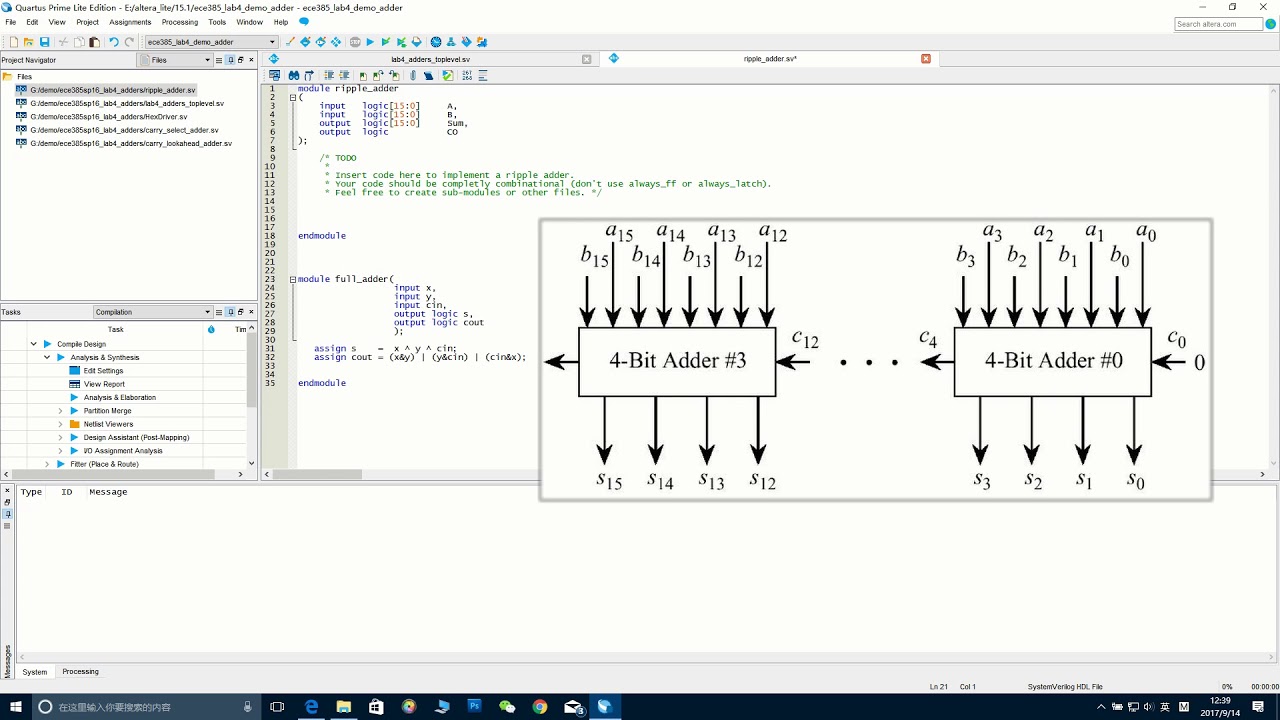Screen dimensions: 1280x720
Task: Click the Decrease Indent editor icon
Action: pyautogui.click(x=344, y=75)
